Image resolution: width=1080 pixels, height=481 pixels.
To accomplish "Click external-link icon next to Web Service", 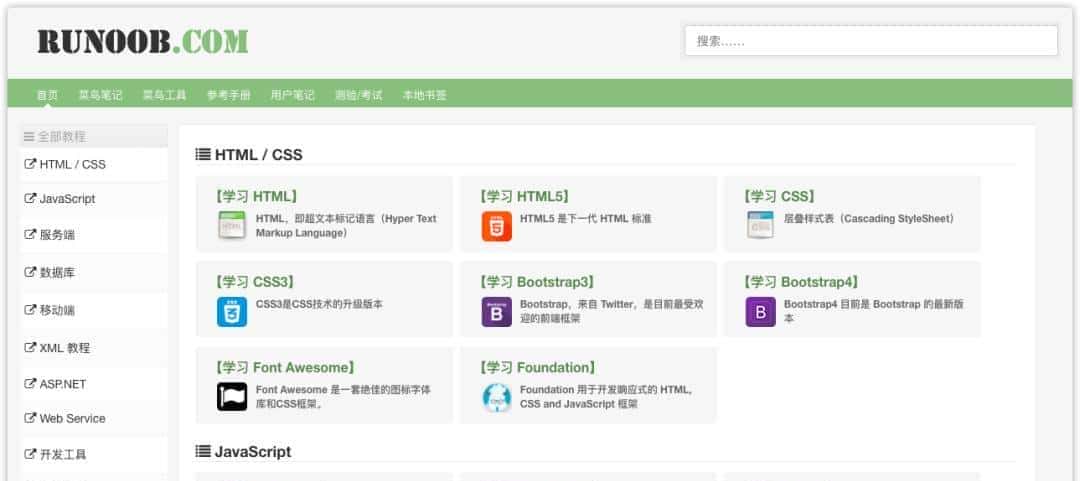I will coord(30,418).
